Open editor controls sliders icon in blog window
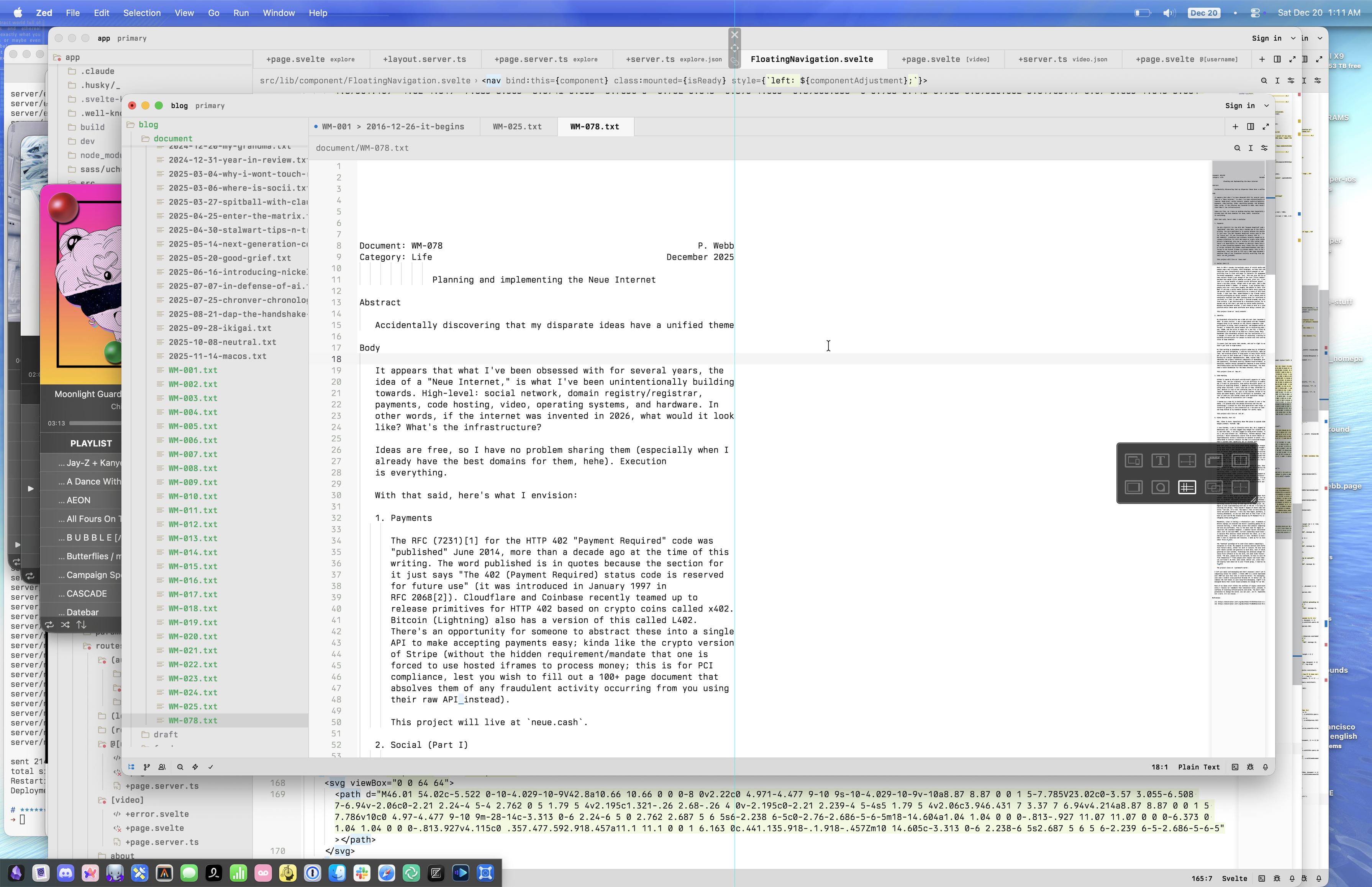The height and width of the screenshot is (887, 1372). click(x=1264, y=148)
